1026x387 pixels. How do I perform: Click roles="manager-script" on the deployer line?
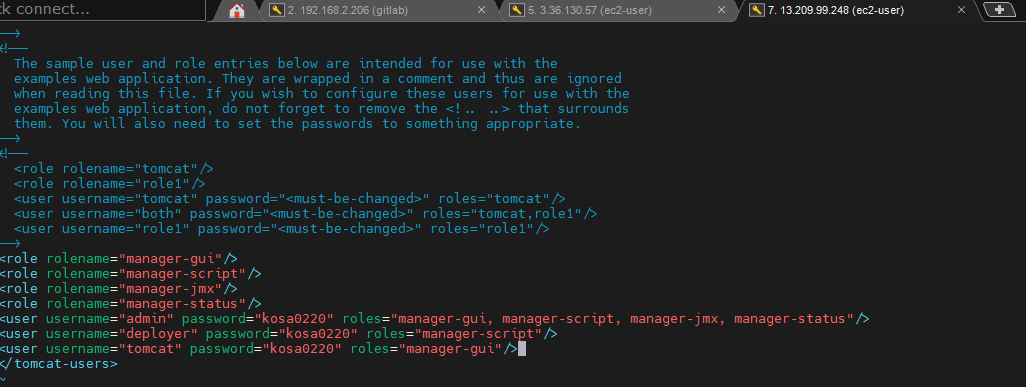click(x=454, y=334)
